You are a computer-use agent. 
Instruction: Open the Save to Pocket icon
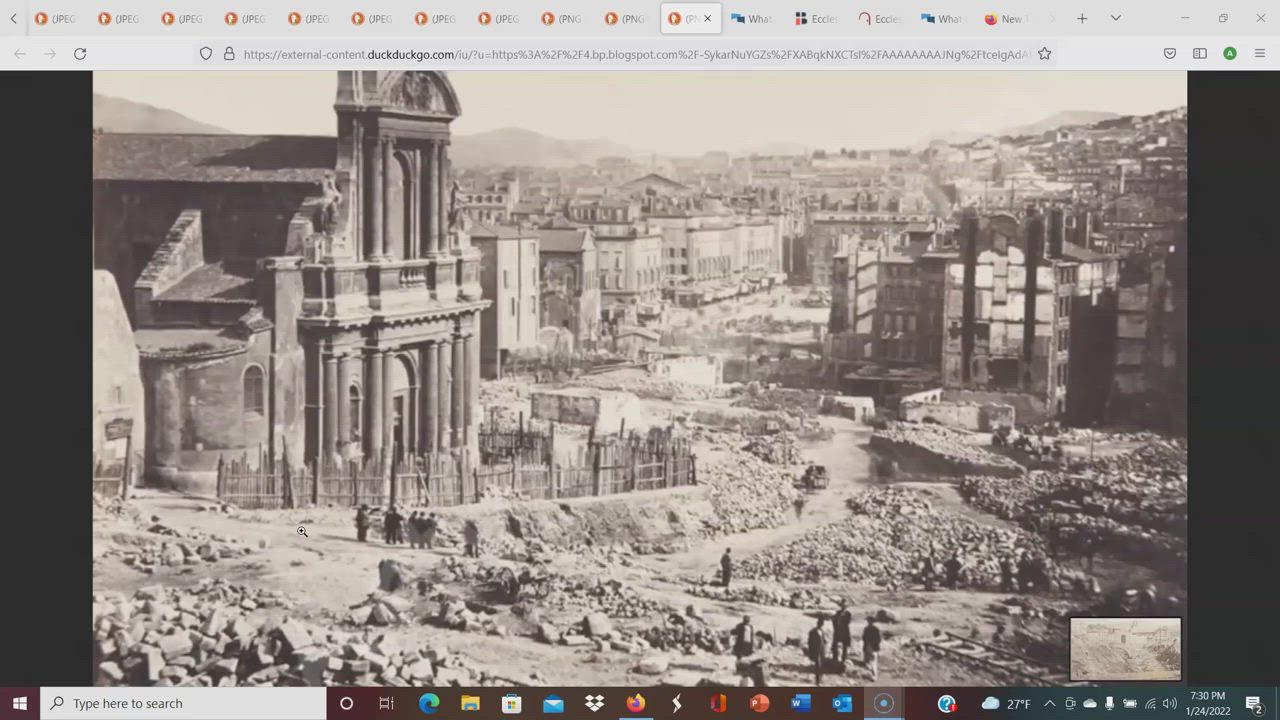point(1170,54)
